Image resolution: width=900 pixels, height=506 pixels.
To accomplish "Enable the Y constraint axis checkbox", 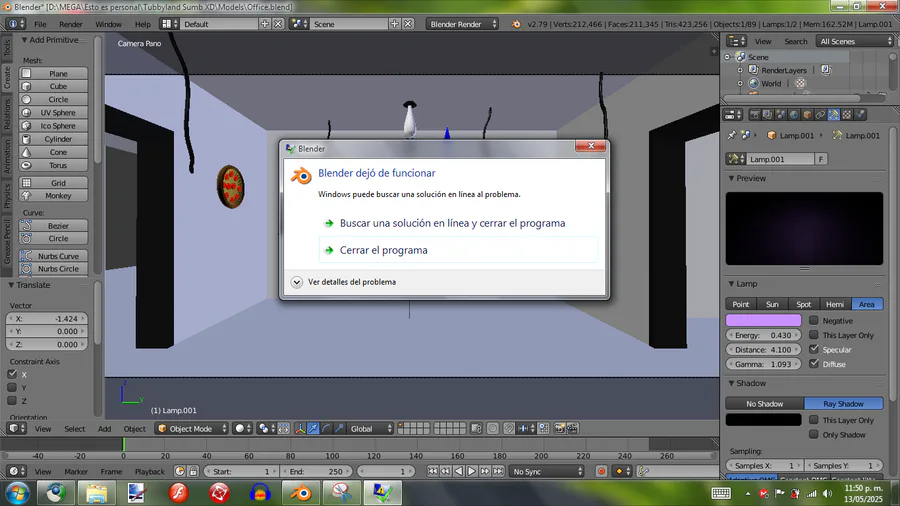I will (x=12, y=387).
